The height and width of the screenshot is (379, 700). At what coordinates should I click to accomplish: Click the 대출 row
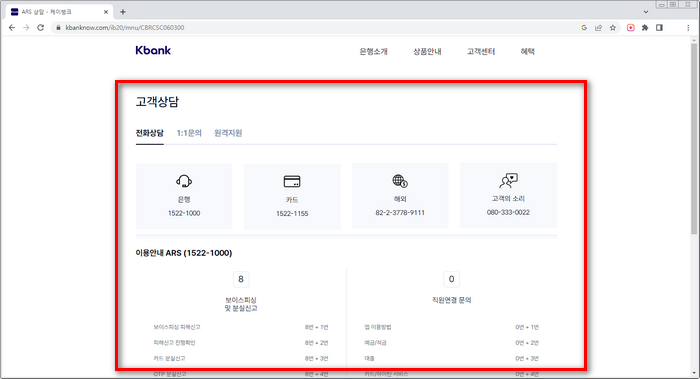coord(451,358)
